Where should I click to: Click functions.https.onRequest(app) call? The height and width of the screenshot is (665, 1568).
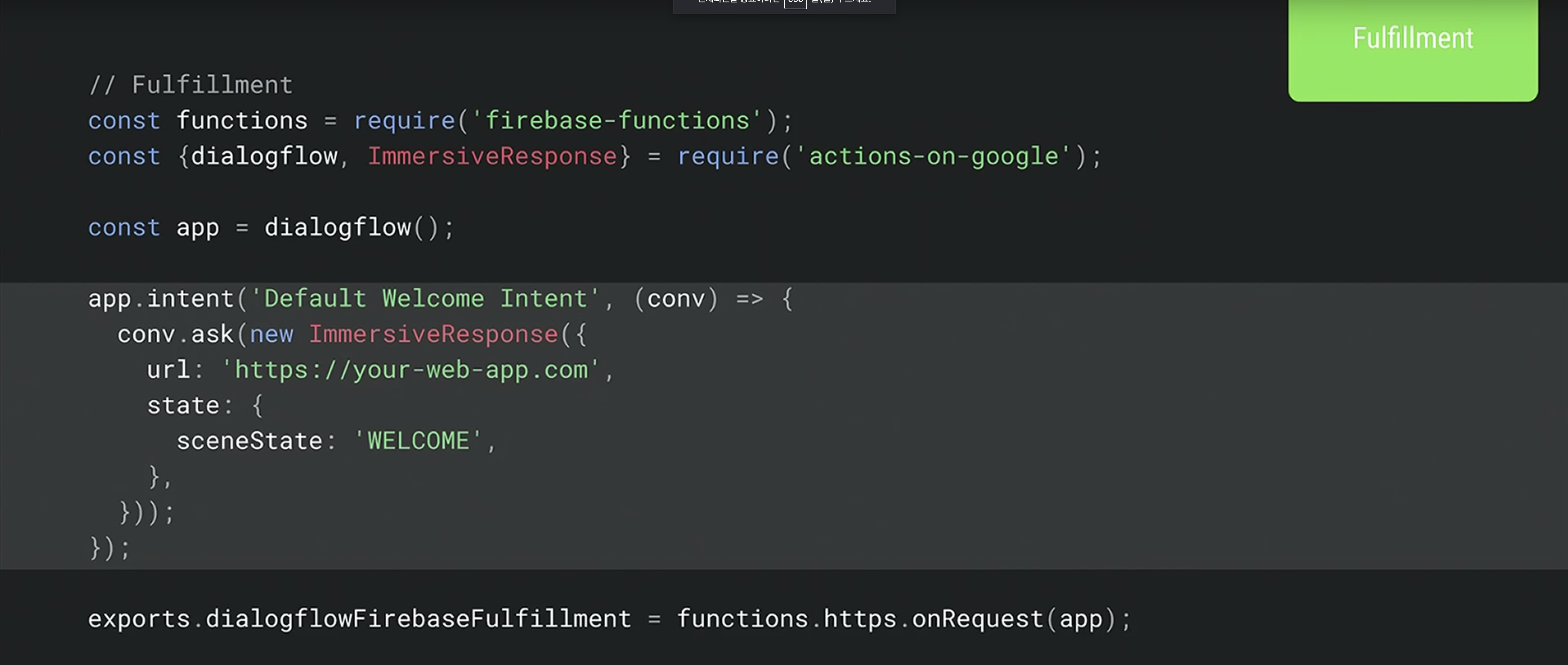(x=896, y=619)
